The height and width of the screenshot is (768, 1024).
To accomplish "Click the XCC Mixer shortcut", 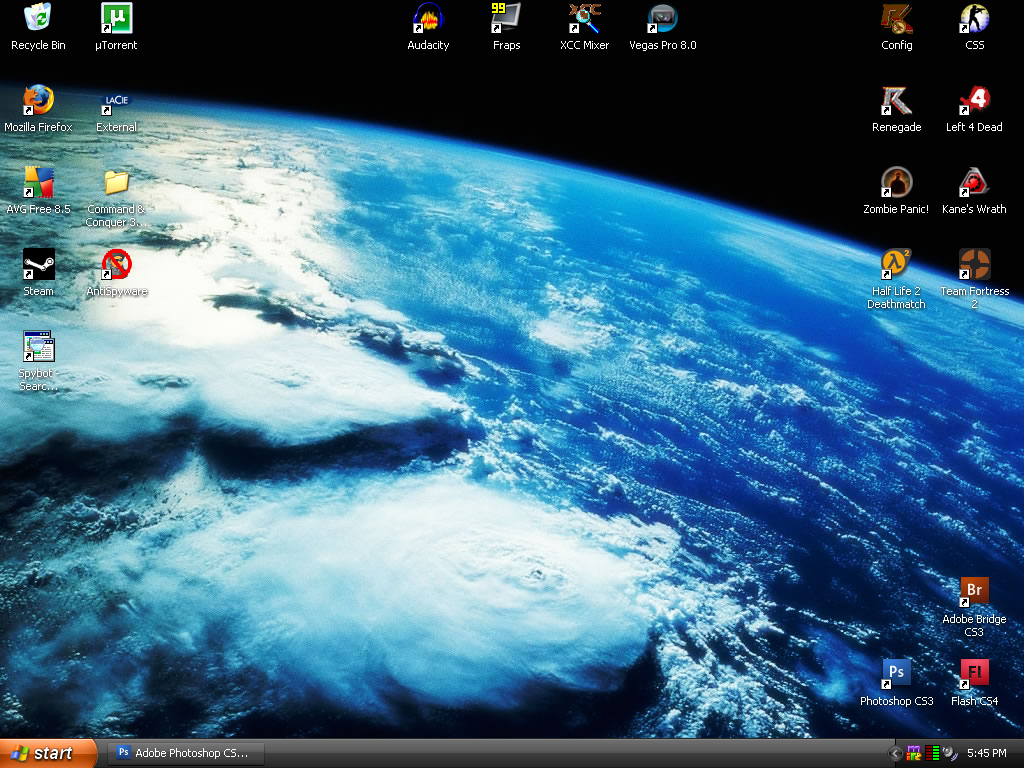I will (x=584, y=19).
